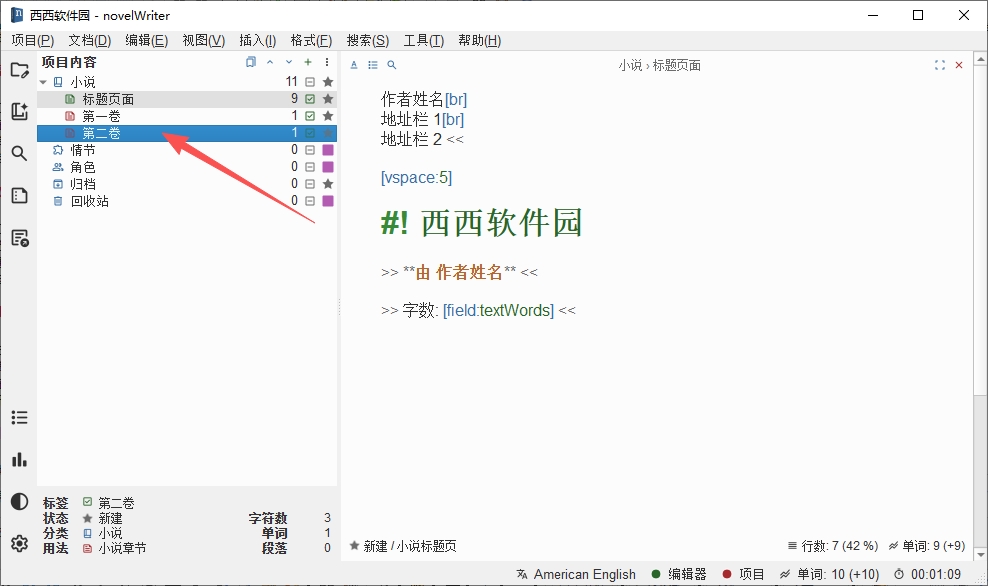Image resolution: width=988 pixels, height=586 pixels.
Task: Toggle the active checkbox of 标题页面
Action: tap(310, 99)
